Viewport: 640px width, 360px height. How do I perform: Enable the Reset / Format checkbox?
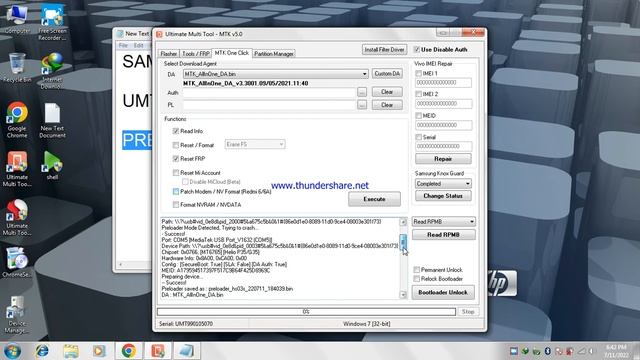click(176, 145)
